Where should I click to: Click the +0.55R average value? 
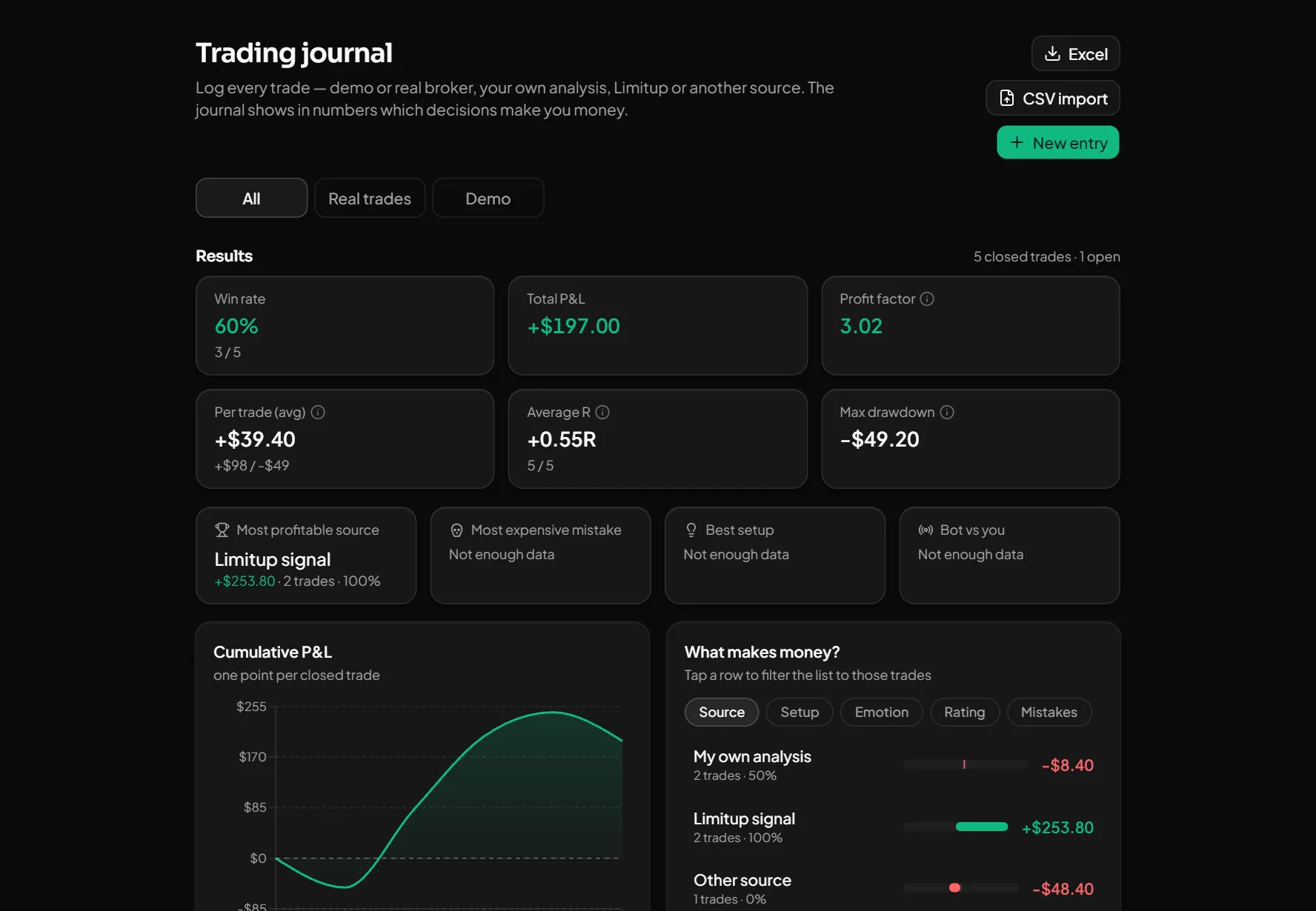point(562,439)
